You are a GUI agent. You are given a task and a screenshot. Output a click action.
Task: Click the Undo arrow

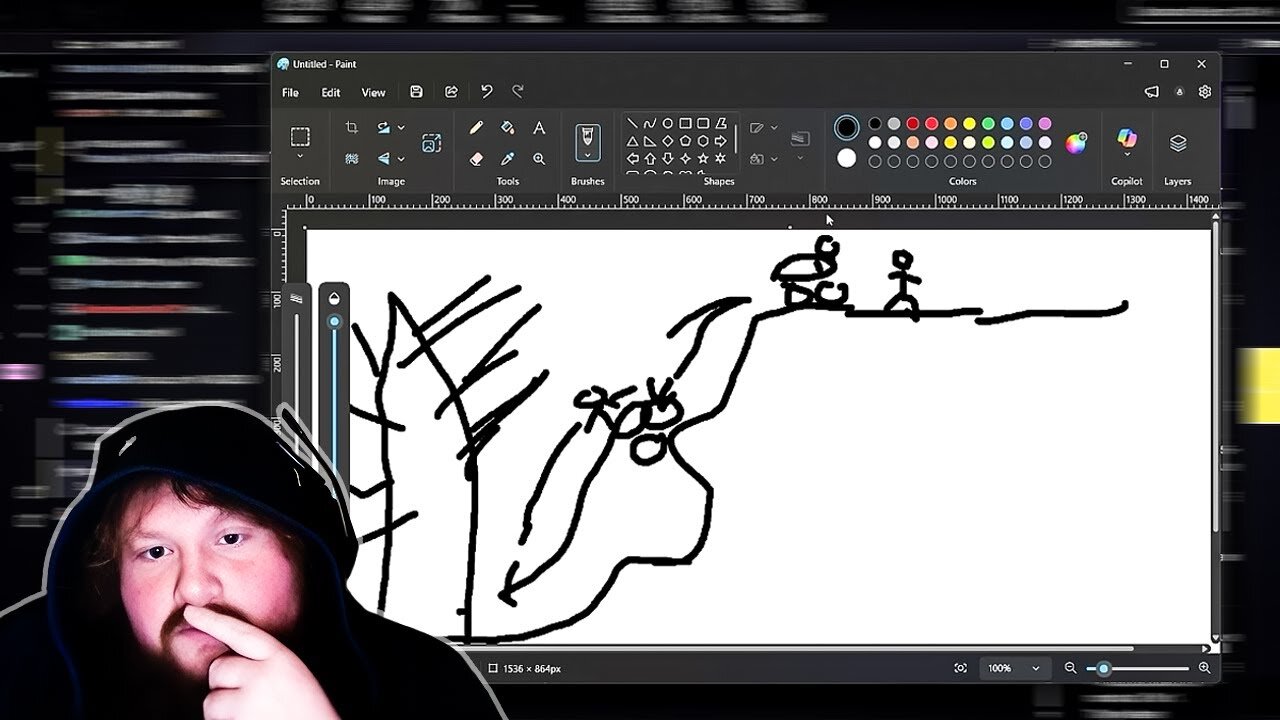pyautogui.click(x=486, y=92)
